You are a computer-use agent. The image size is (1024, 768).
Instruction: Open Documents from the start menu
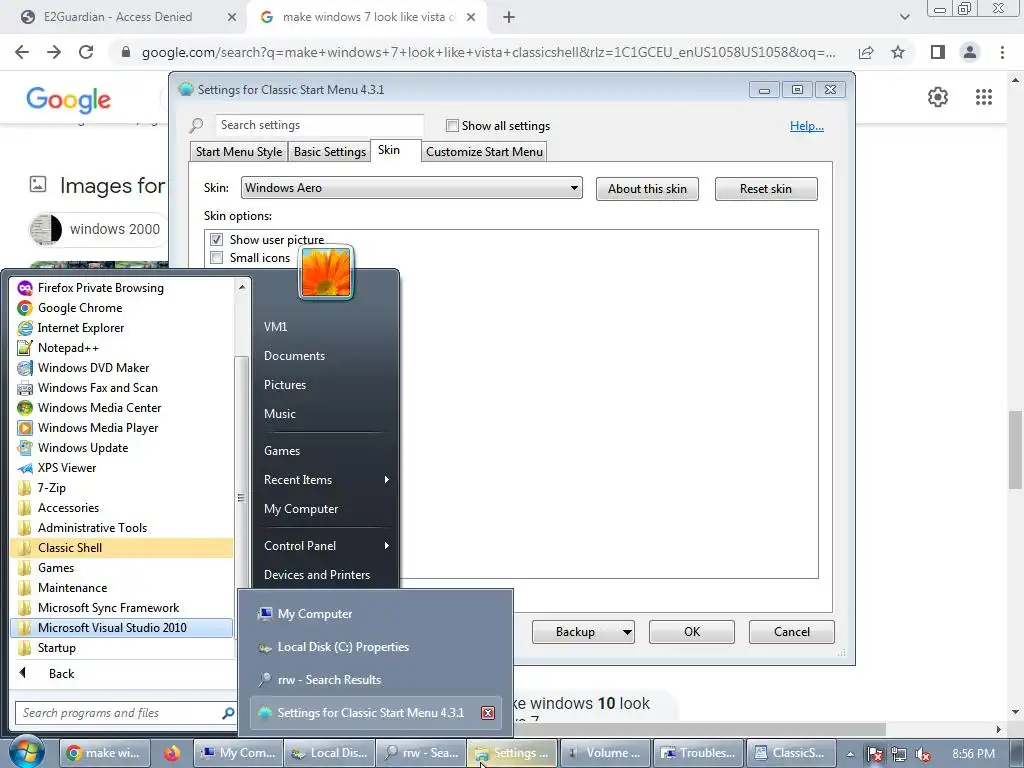[294, 356]
